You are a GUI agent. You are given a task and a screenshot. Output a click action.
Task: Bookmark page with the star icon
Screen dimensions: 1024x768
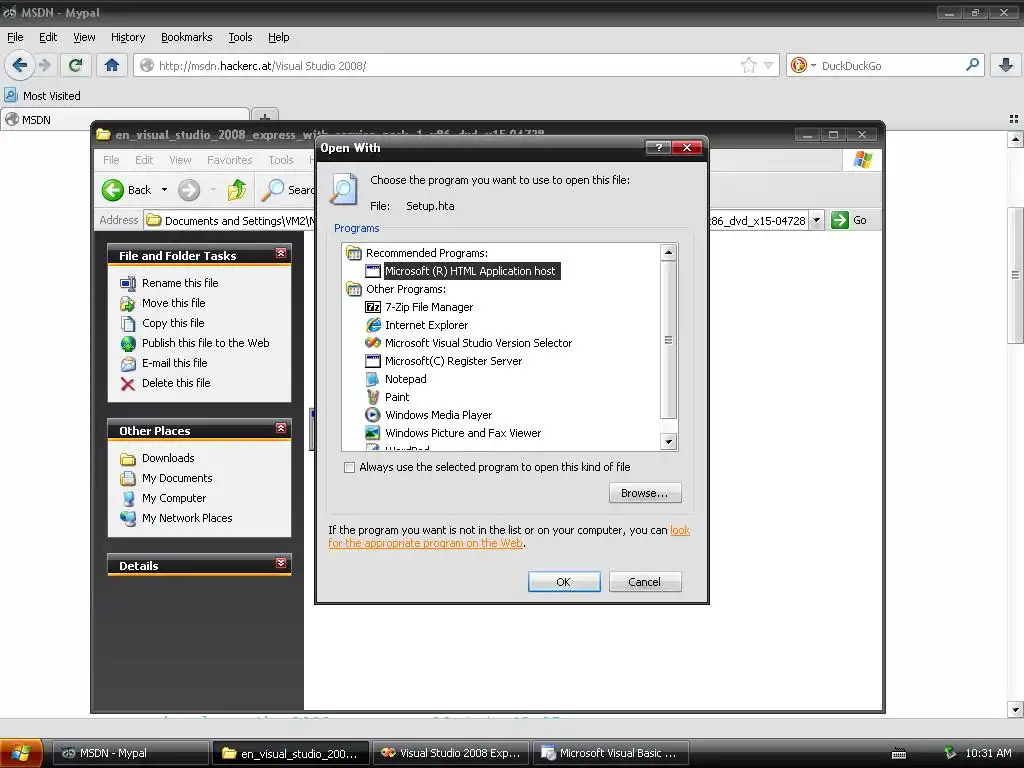[748, 65]
